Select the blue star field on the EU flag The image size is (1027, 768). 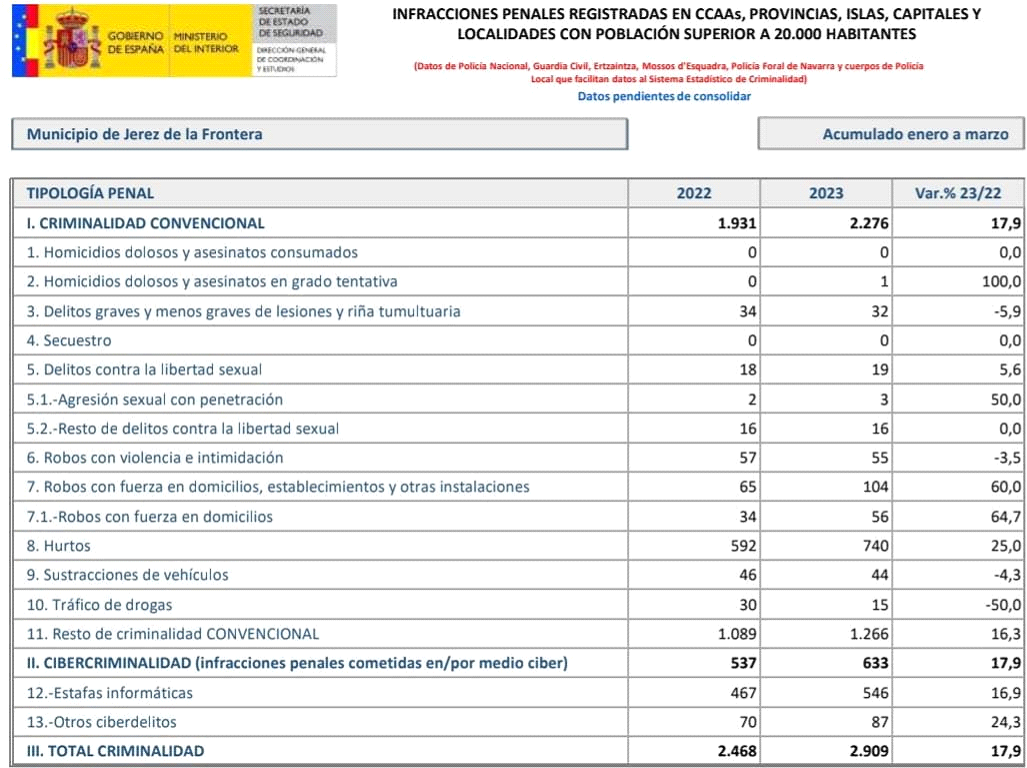[19, 36]
